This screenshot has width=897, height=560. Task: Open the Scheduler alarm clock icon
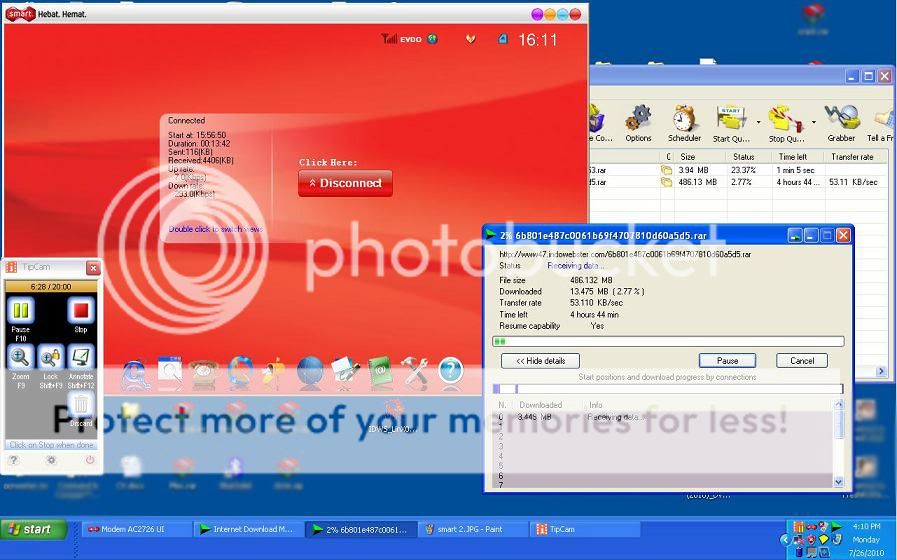pyautogui.click(x=684, y=122)
